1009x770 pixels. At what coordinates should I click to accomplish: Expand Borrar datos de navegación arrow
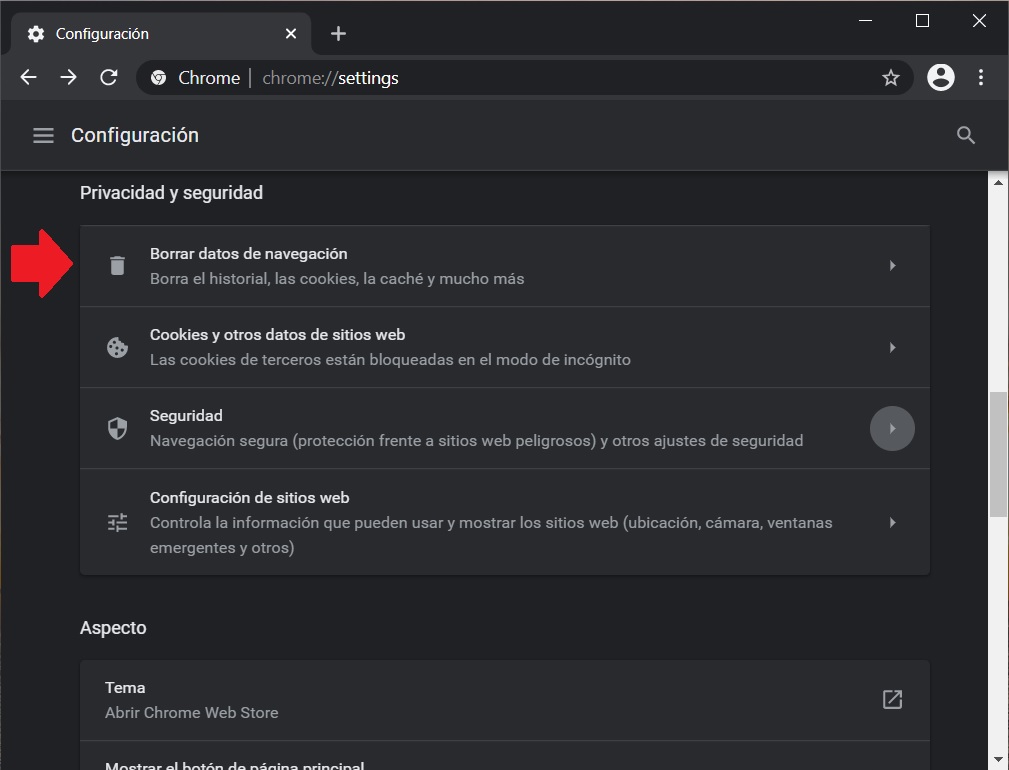[892, 266]
